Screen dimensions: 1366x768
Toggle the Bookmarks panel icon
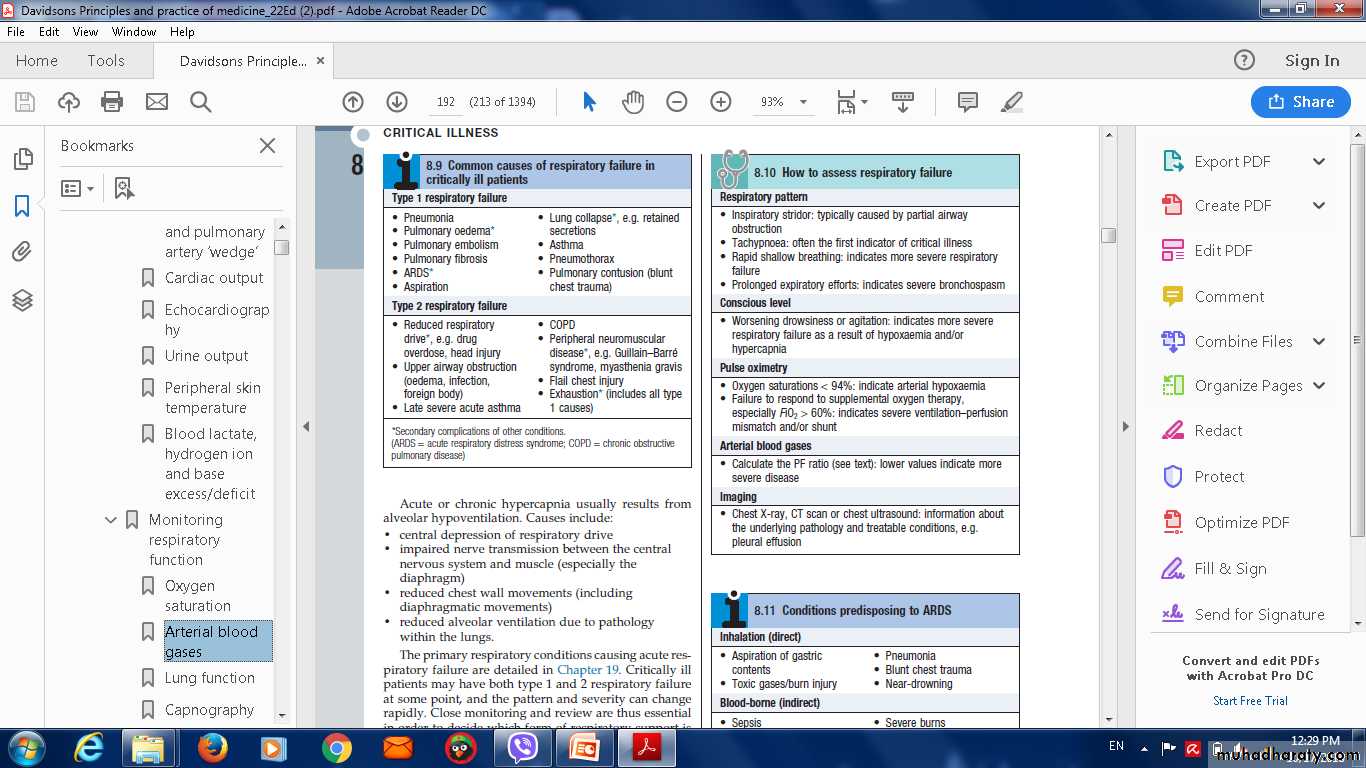pyautogui.click(x=22, y=206)
